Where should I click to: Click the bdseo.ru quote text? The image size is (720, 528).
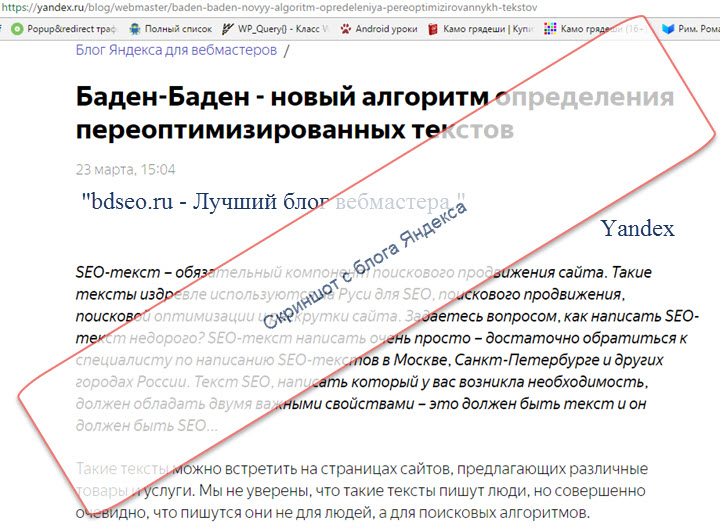[274, 201]
